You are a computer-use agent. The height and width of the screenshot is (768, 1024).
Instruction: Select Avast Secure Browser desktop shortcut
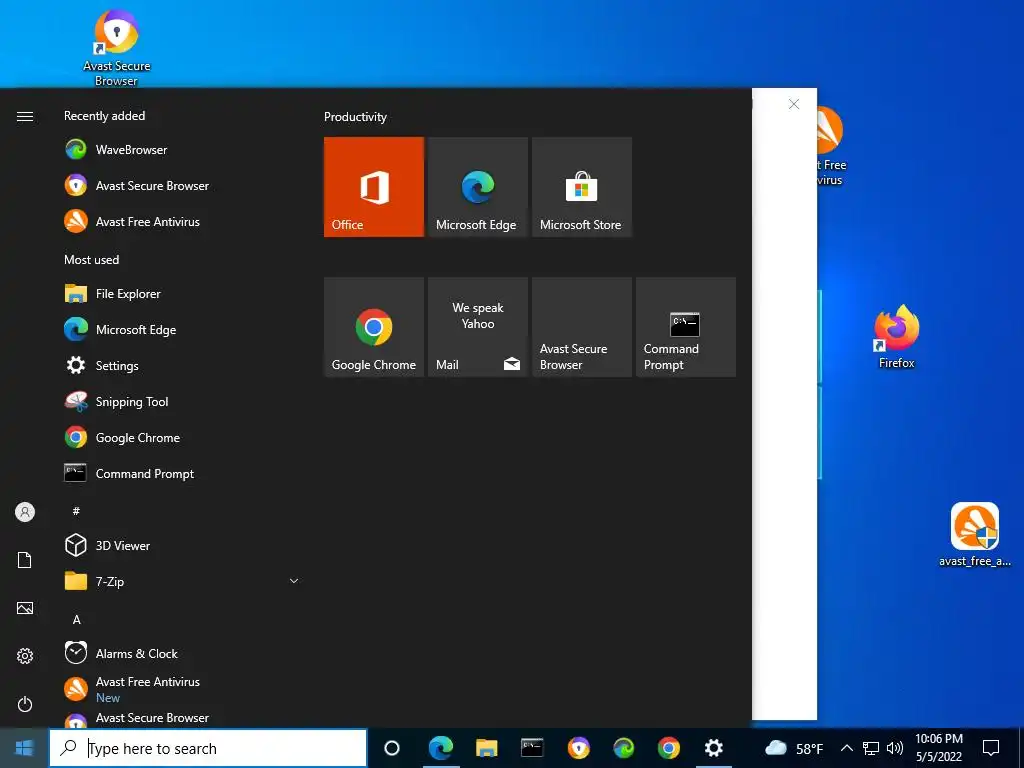[116, 47]
